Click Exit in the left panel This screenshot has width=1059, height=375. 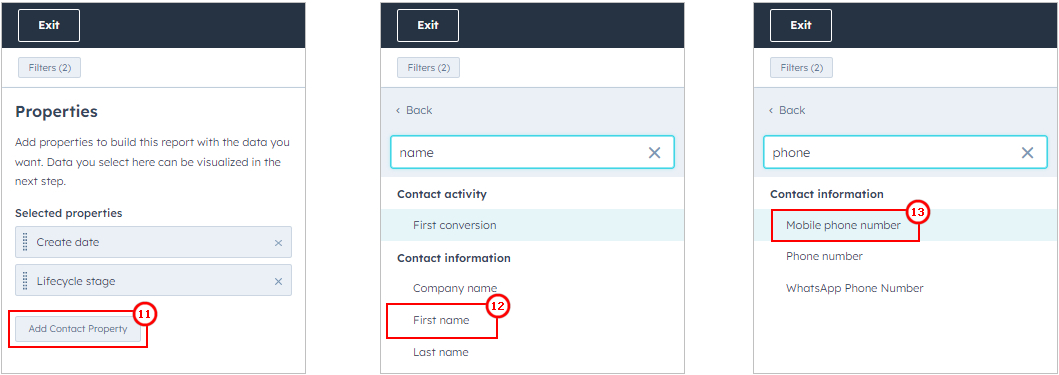[x=49, y=26]
